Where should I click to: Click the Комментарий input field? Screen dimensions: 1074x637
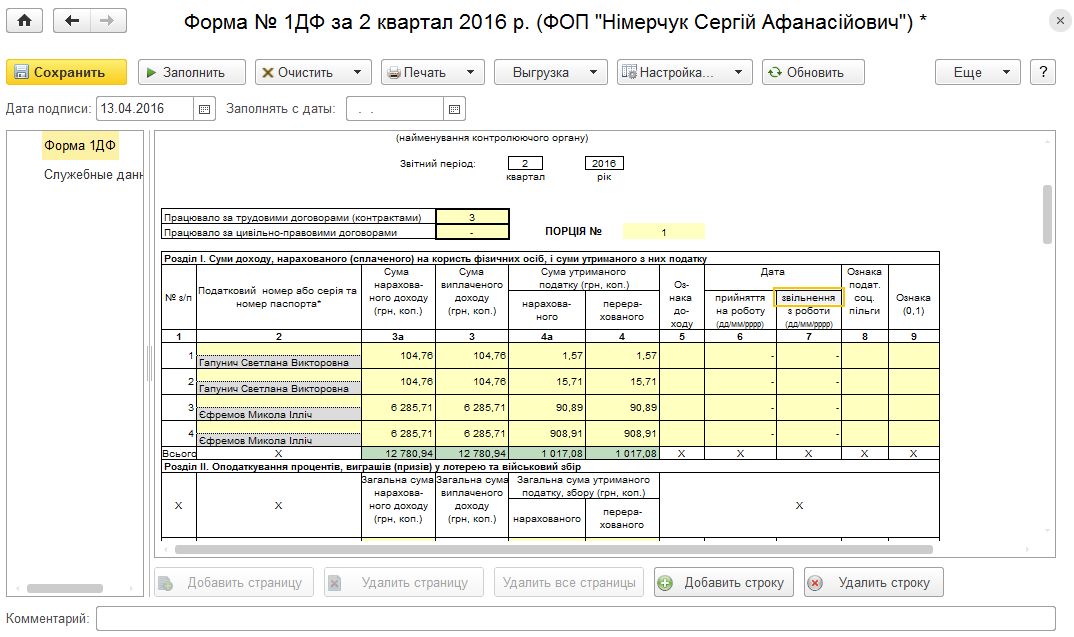pos(575,619)
